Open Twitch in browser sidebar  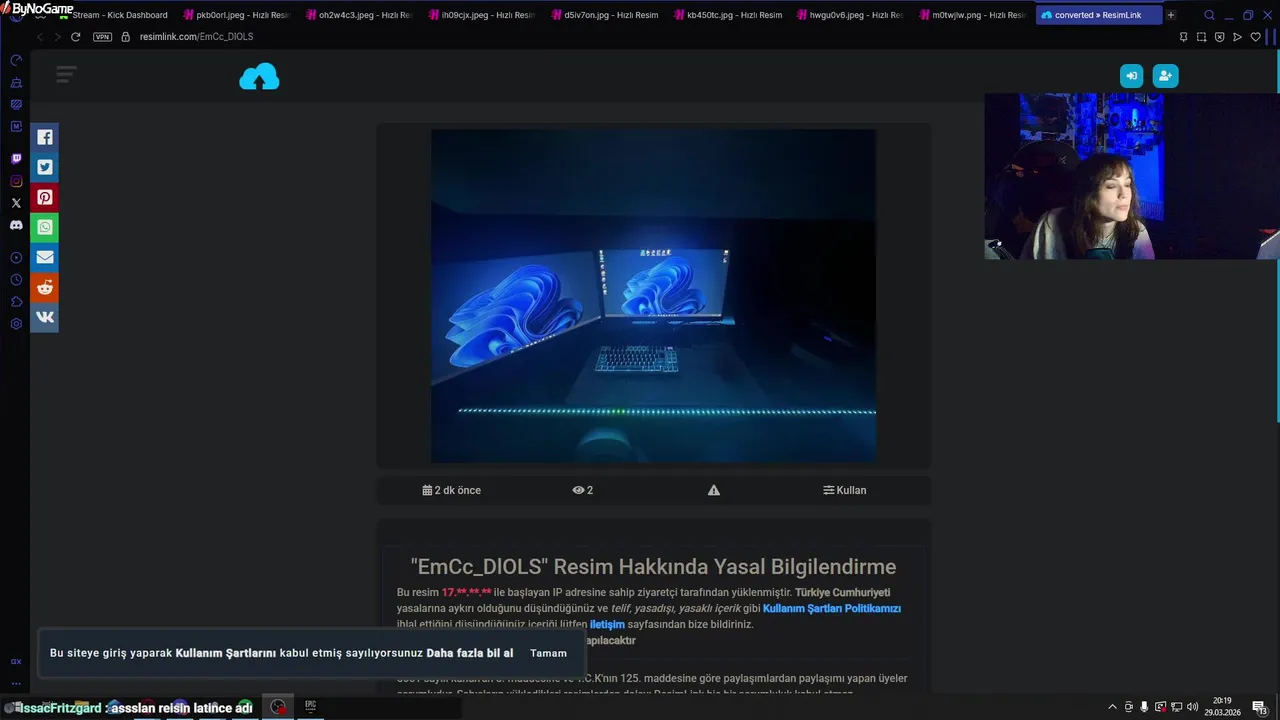click(16, 159)
